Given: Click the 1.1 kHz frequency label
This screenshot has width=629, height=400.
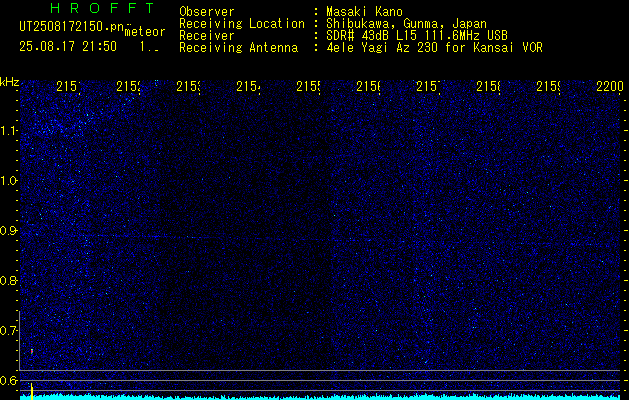Looking at the screenshot, I should click(x=9, y=130).
